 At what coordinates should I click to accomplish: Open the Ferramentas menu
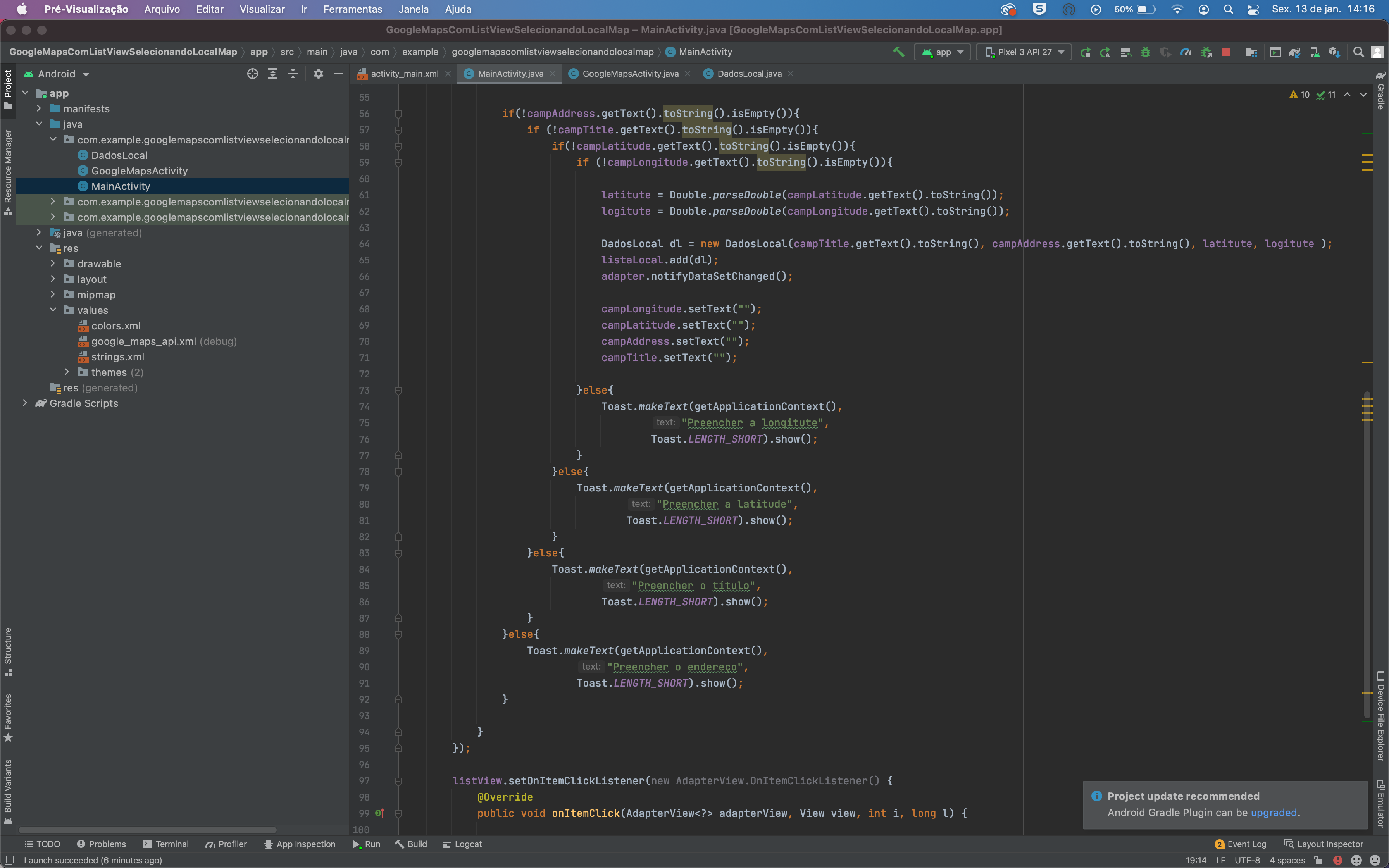point(352,9)
